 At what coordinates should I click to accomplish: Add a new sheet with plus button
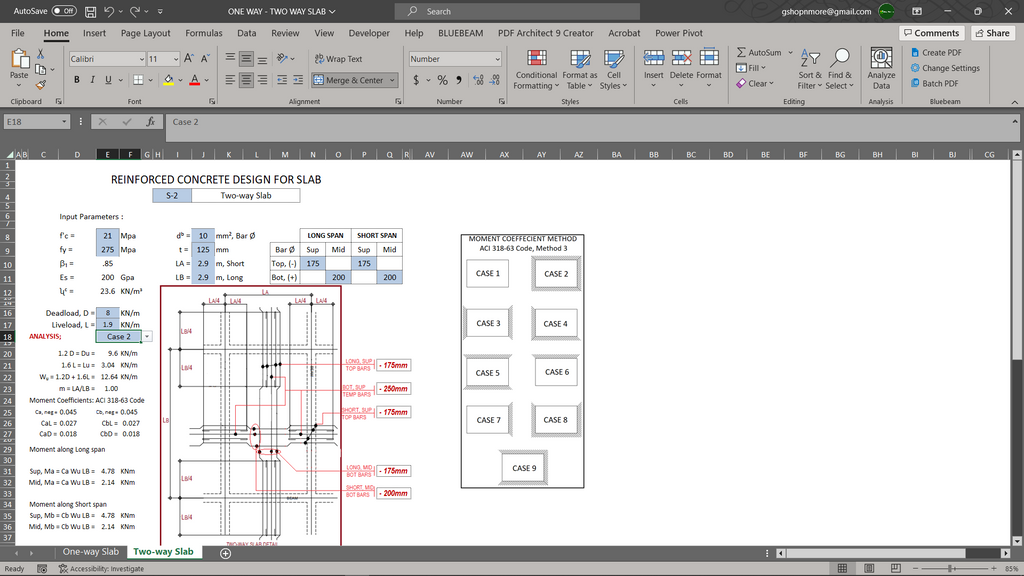(225, 553)
